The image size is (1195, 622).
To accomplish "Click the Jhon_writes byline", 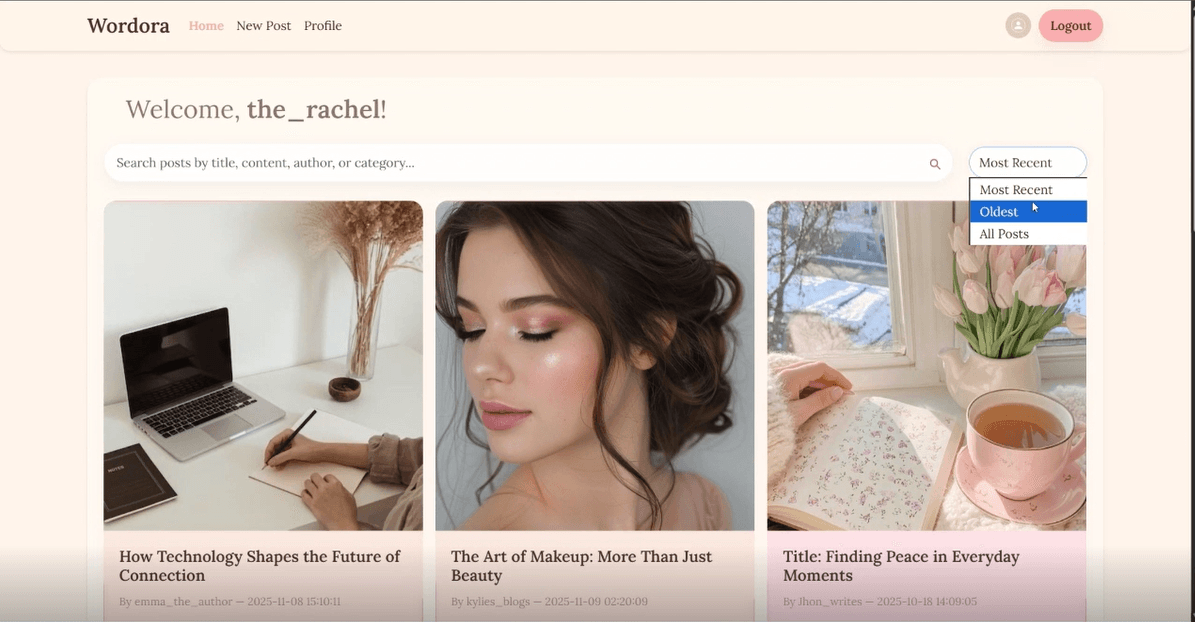I will pyautogui.click(x=879, y=601).
